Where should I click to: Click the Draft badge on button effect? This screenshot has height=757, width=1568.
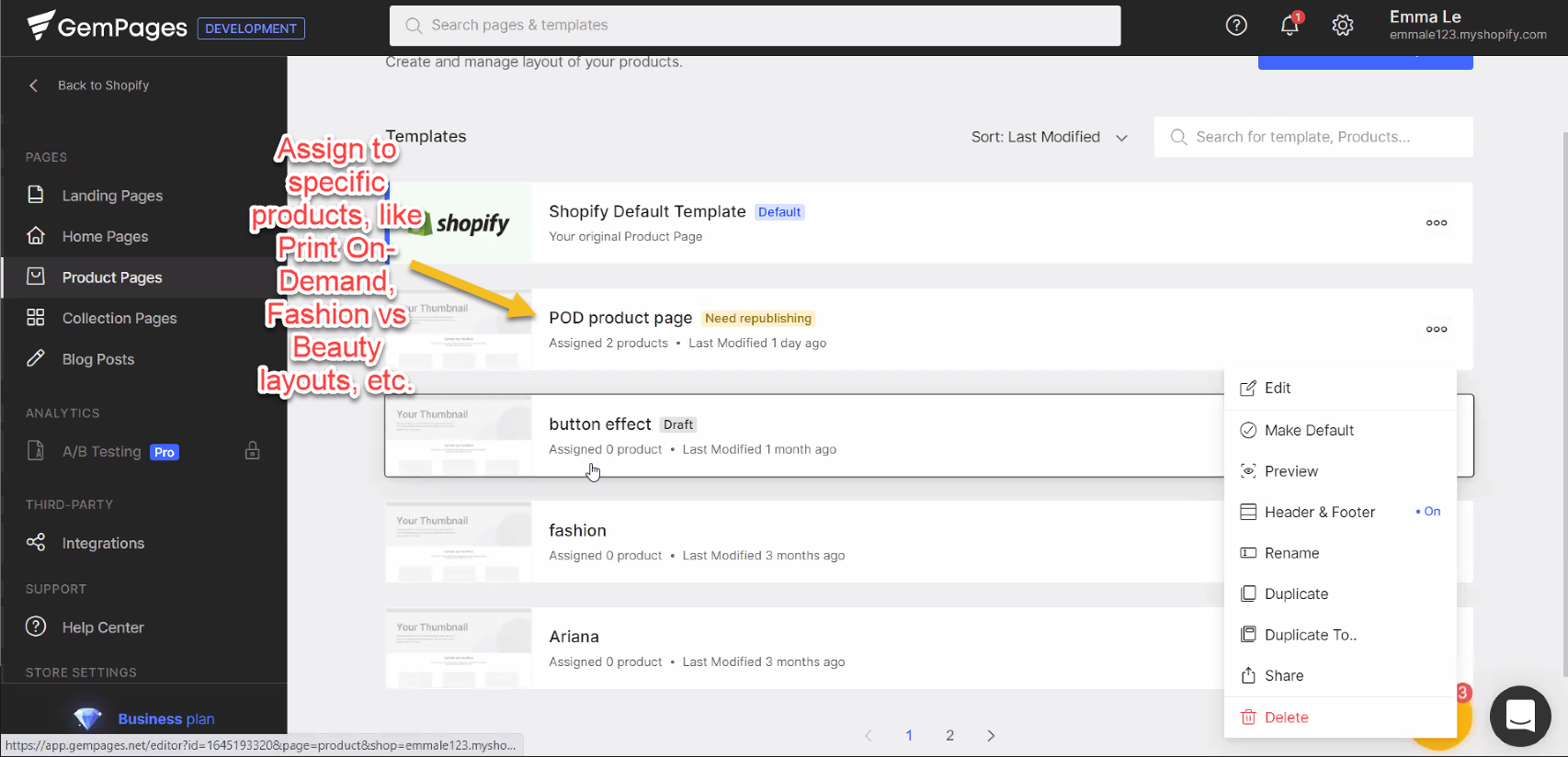point(678,425)
